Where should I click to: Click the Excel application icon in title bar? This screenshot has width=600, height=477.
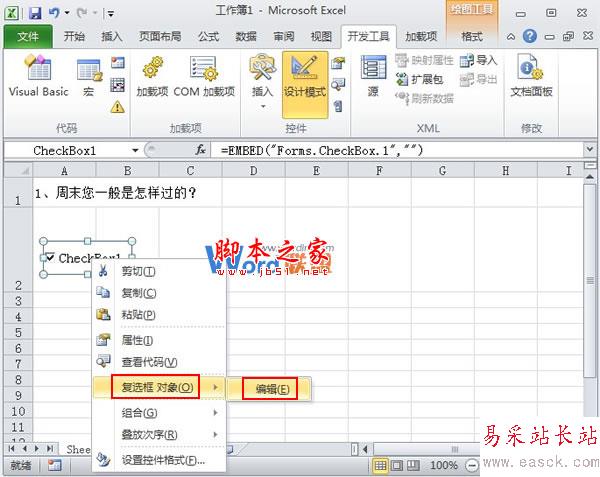coord(11,13)
